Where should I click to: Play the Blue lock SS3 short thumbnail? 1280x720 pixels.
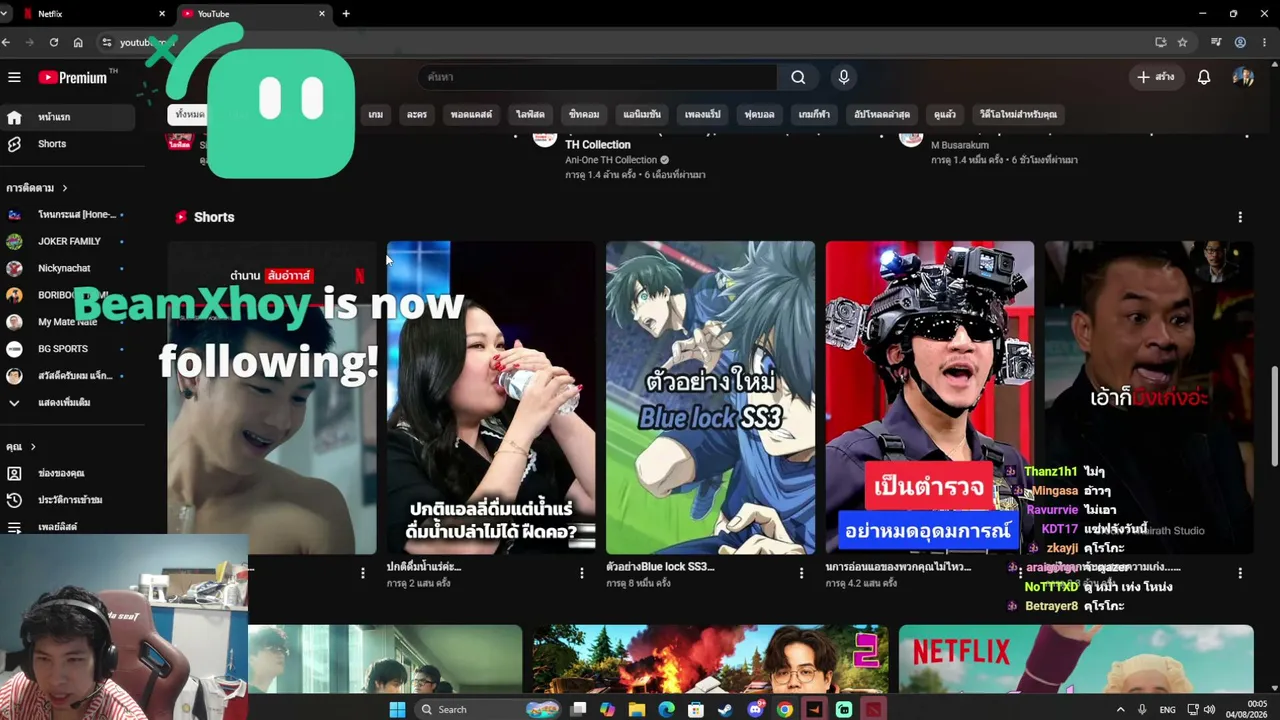pyautogui.click(x=710, y=397)
